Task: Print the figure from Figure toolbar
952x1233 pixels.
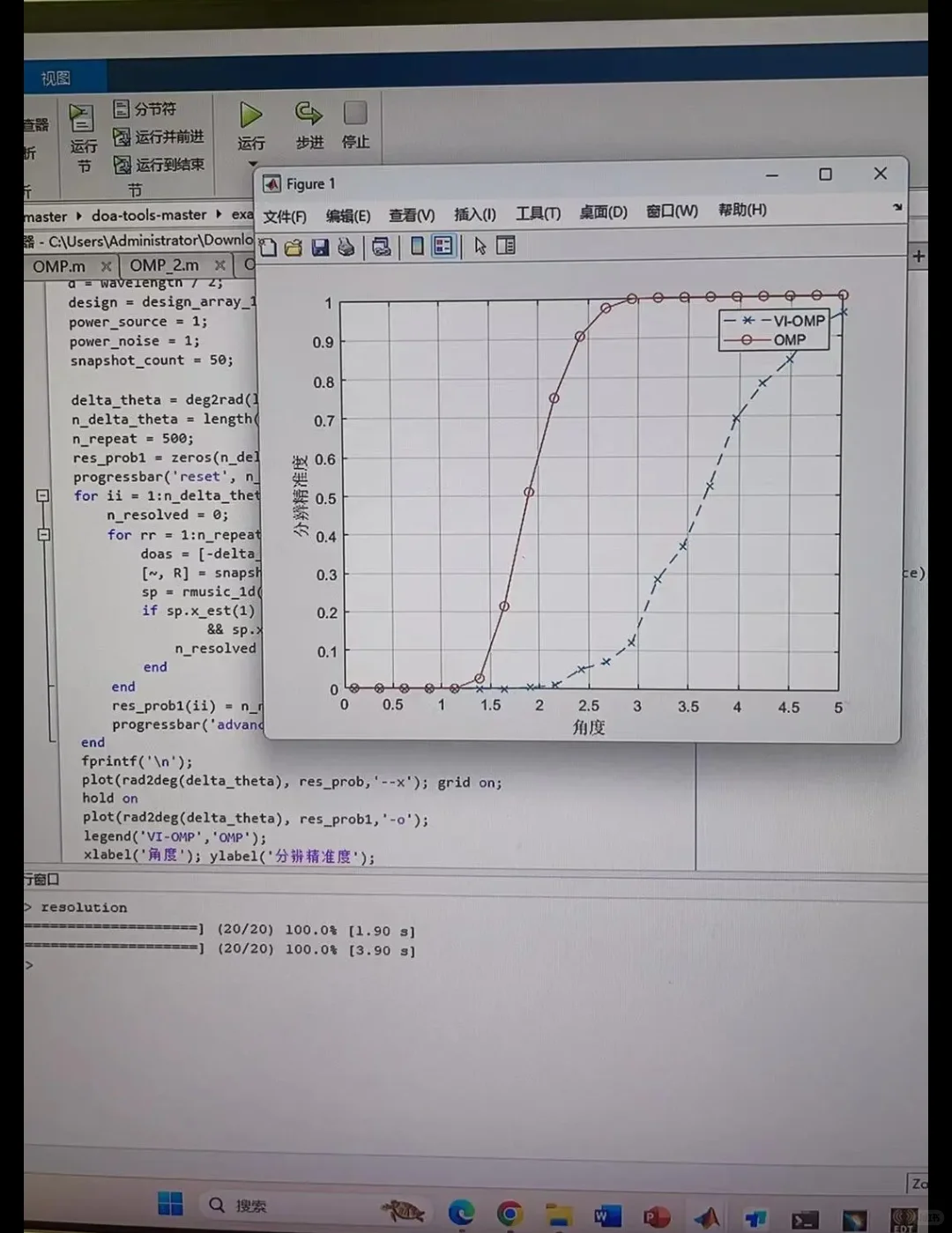Action: [x=346, y=248]
